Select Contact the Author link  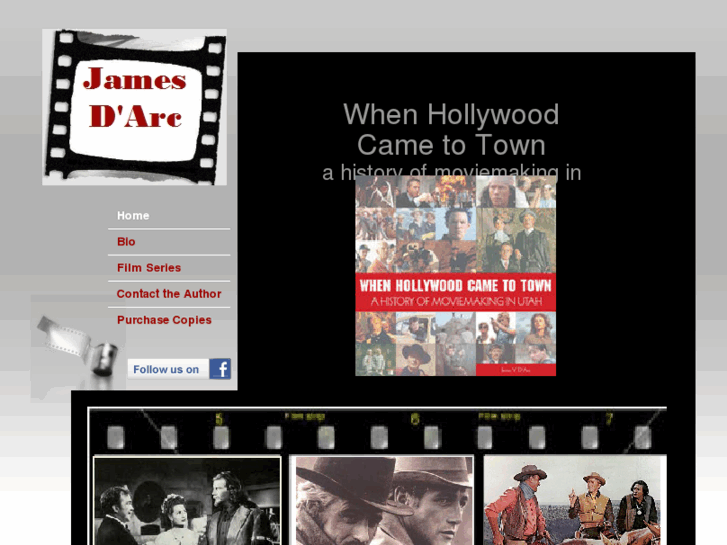click(x=169, y=294)
